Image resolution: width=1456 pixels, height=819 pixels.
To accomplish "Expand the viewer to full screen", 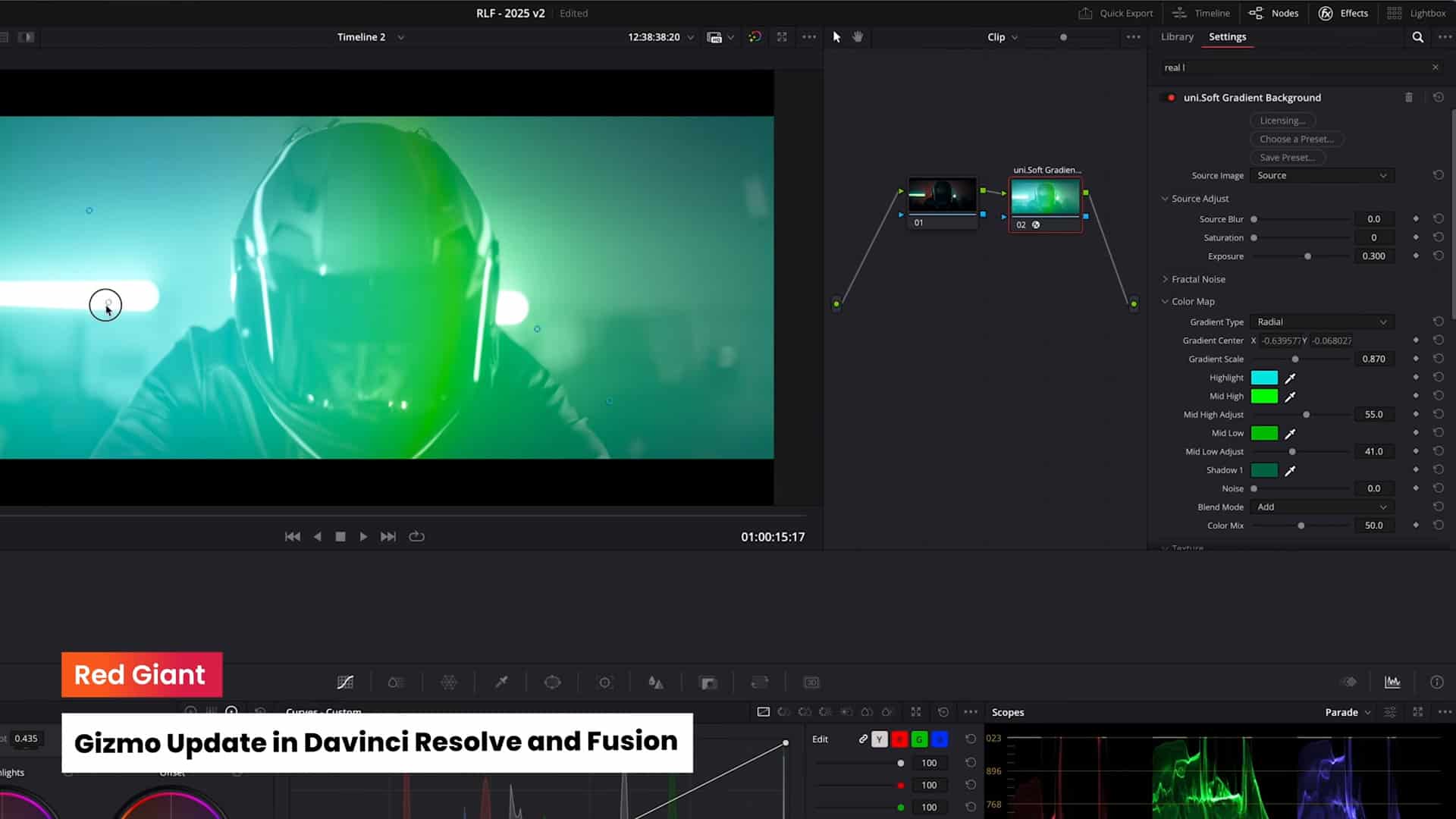I will click(782, 36).
